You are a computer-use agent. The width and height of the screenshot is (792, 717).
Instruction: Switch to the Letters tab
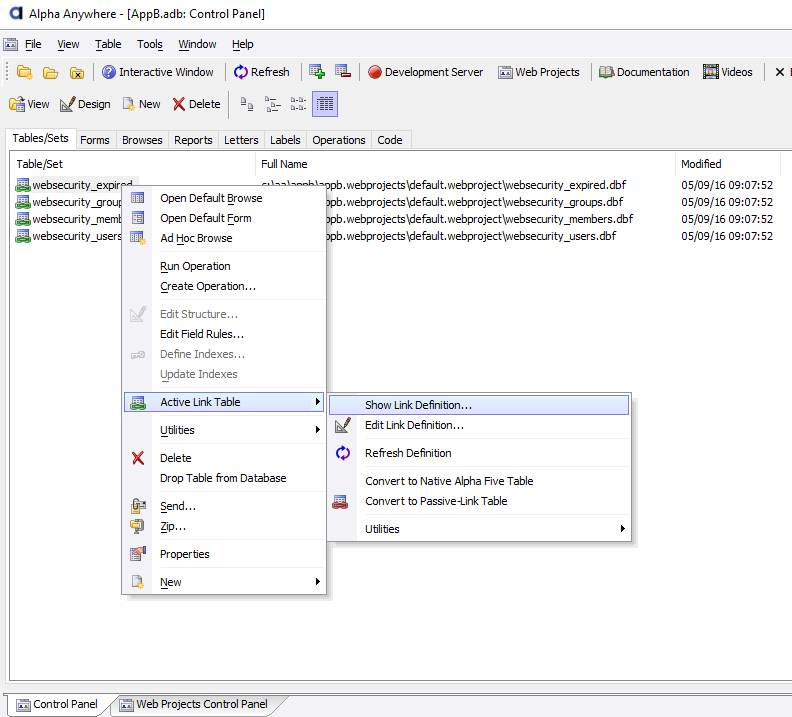(x=241, y=140)
